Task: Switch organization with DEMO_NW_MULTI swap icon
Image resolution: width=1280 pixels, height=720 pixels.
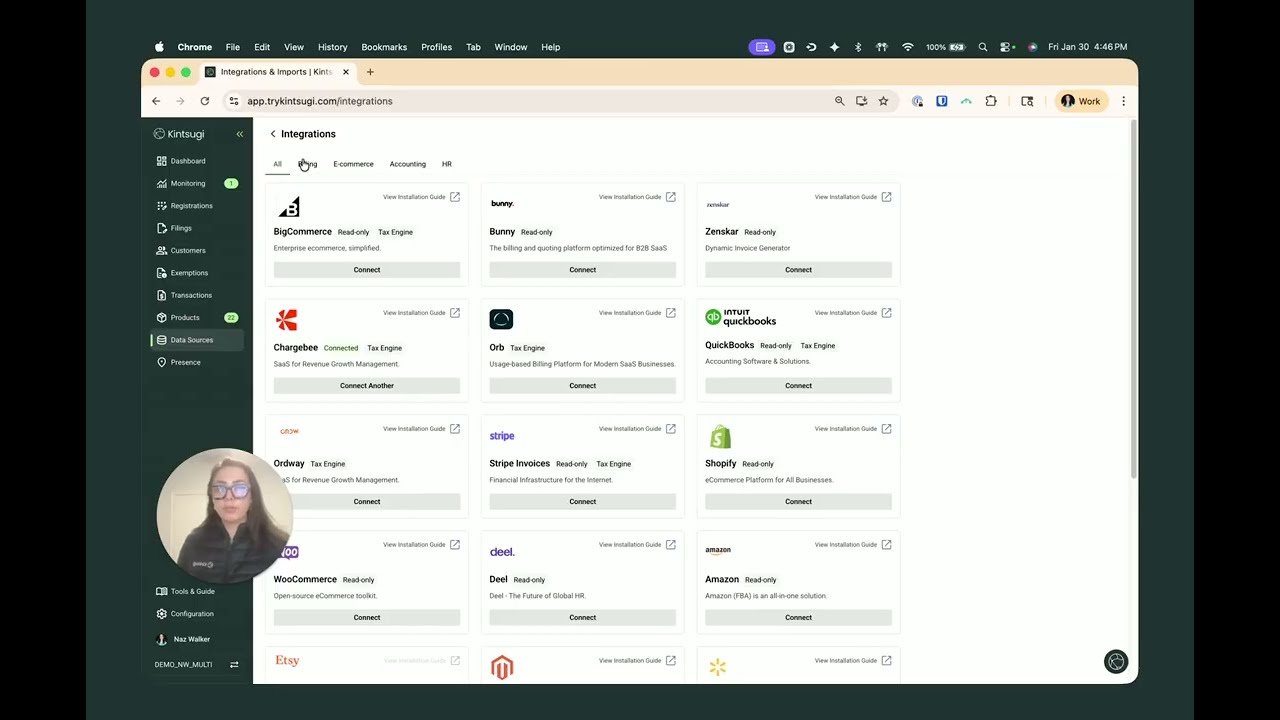Action: coord(234,665)
